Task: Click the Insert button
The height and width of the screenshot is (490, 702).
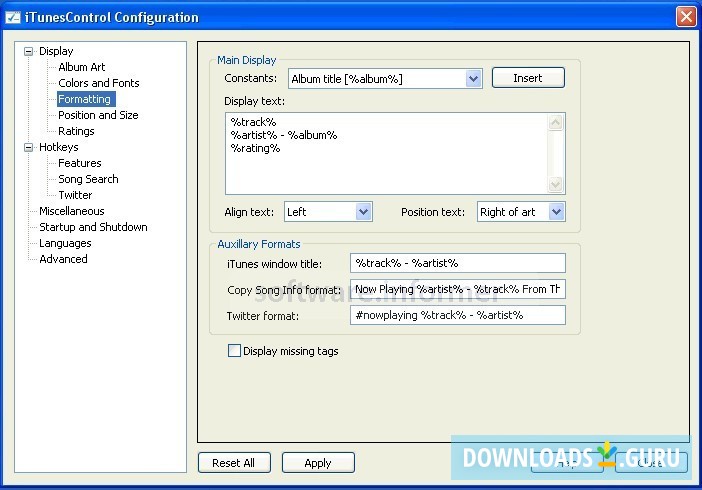Action: 528,78
